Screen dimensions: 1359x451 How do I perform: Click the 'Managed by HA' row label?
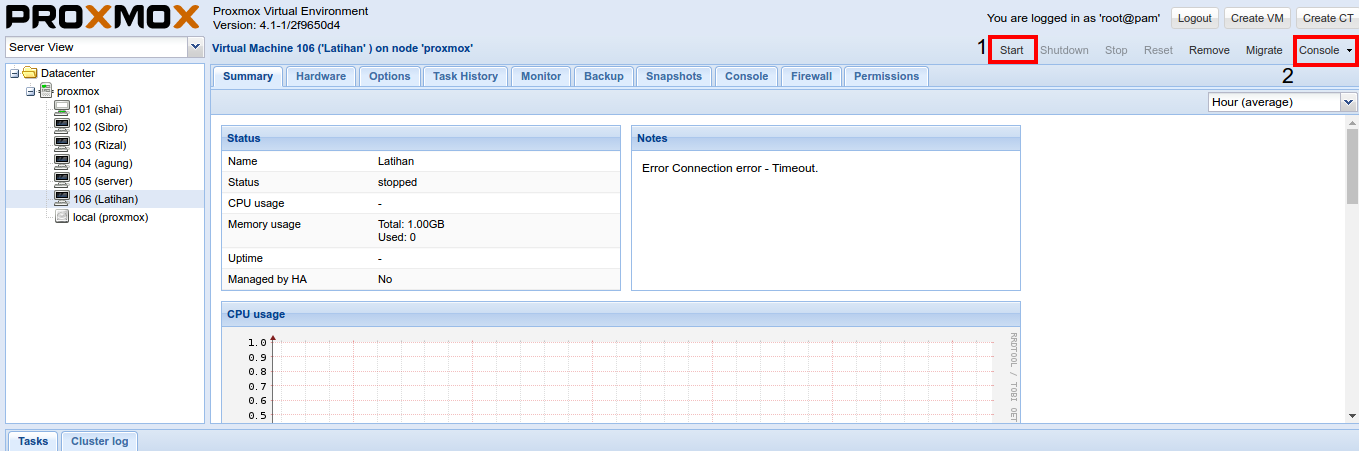[267, 279]
